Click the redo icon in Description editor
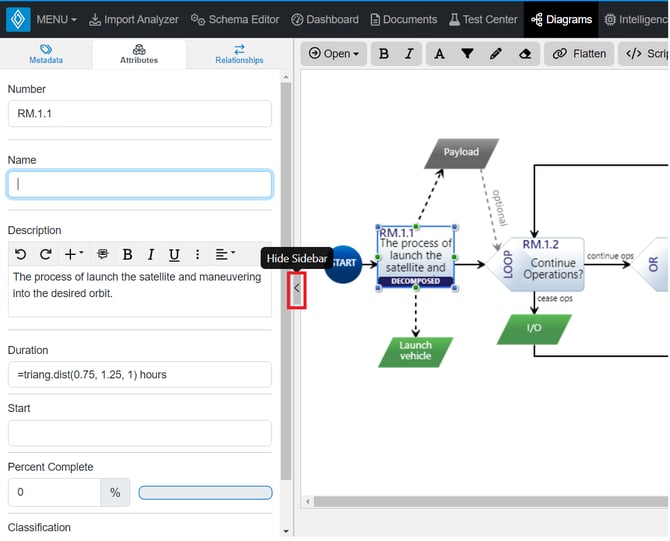Screen dimensions: 670x541 click(46, 255)
